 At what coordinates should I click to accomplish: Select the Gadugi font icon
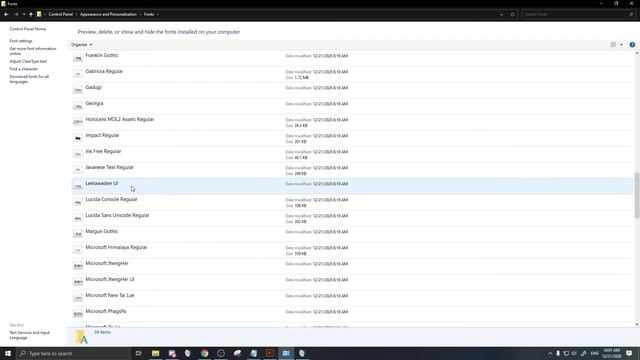click(x=78, y=90)
